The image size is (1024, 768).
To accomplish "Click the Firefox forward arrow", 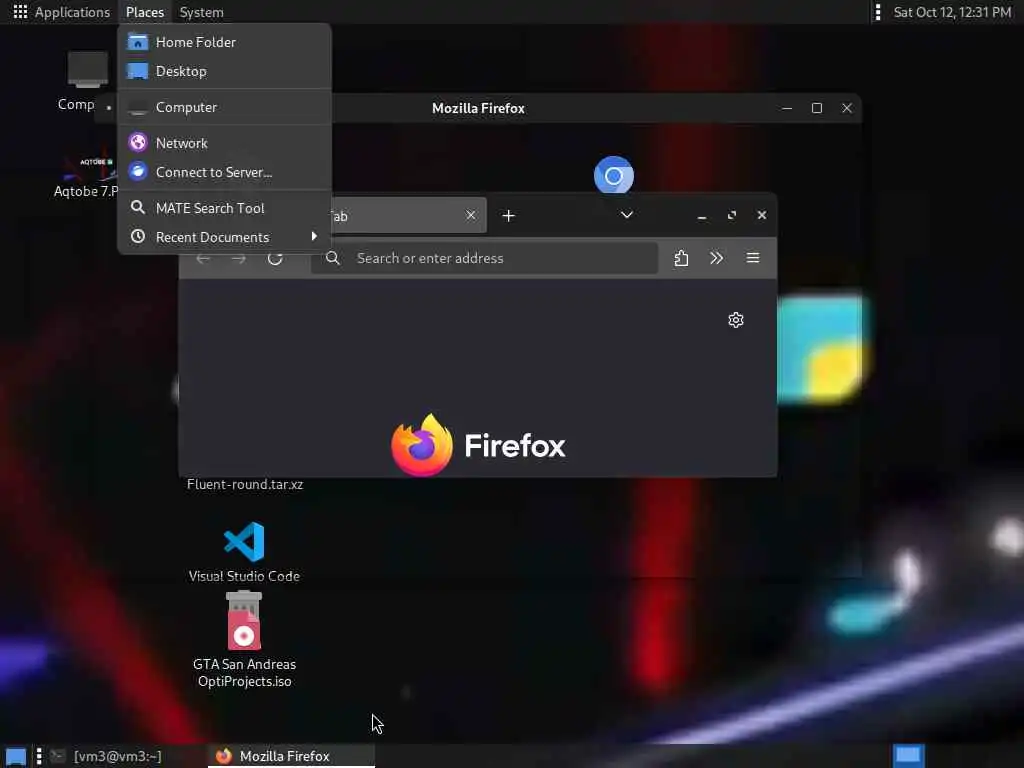I will pyautogui.click(x=239, y=259).
